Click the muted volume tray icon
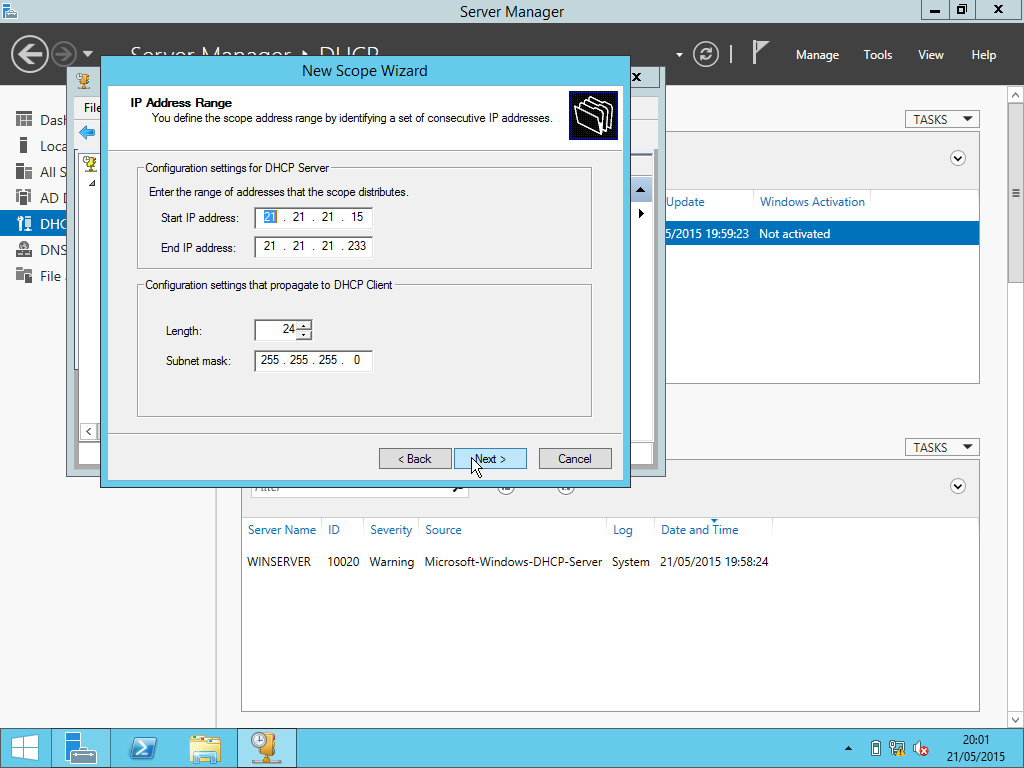Screen dimensions: 1024x768 [921, 748]
